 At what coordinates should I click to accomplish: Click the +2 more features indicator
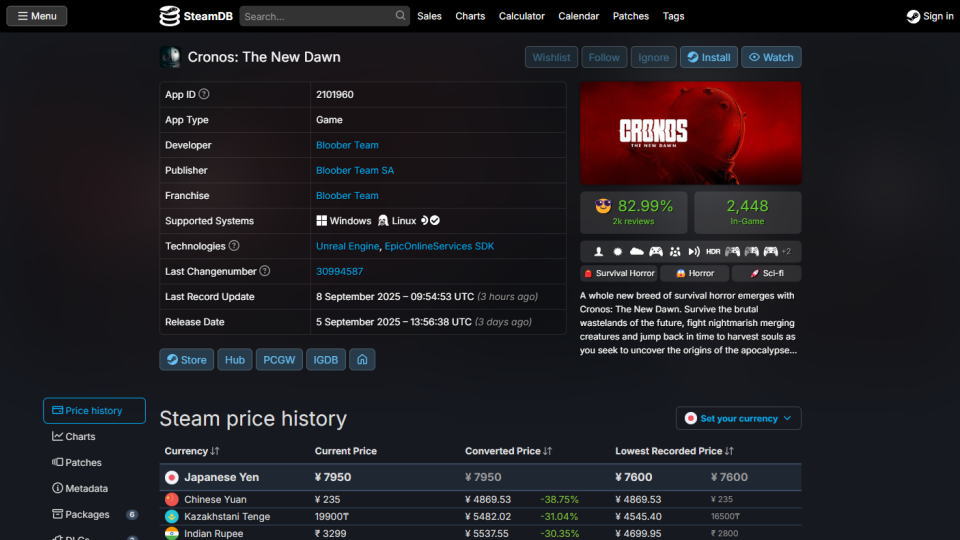[786, 251]
